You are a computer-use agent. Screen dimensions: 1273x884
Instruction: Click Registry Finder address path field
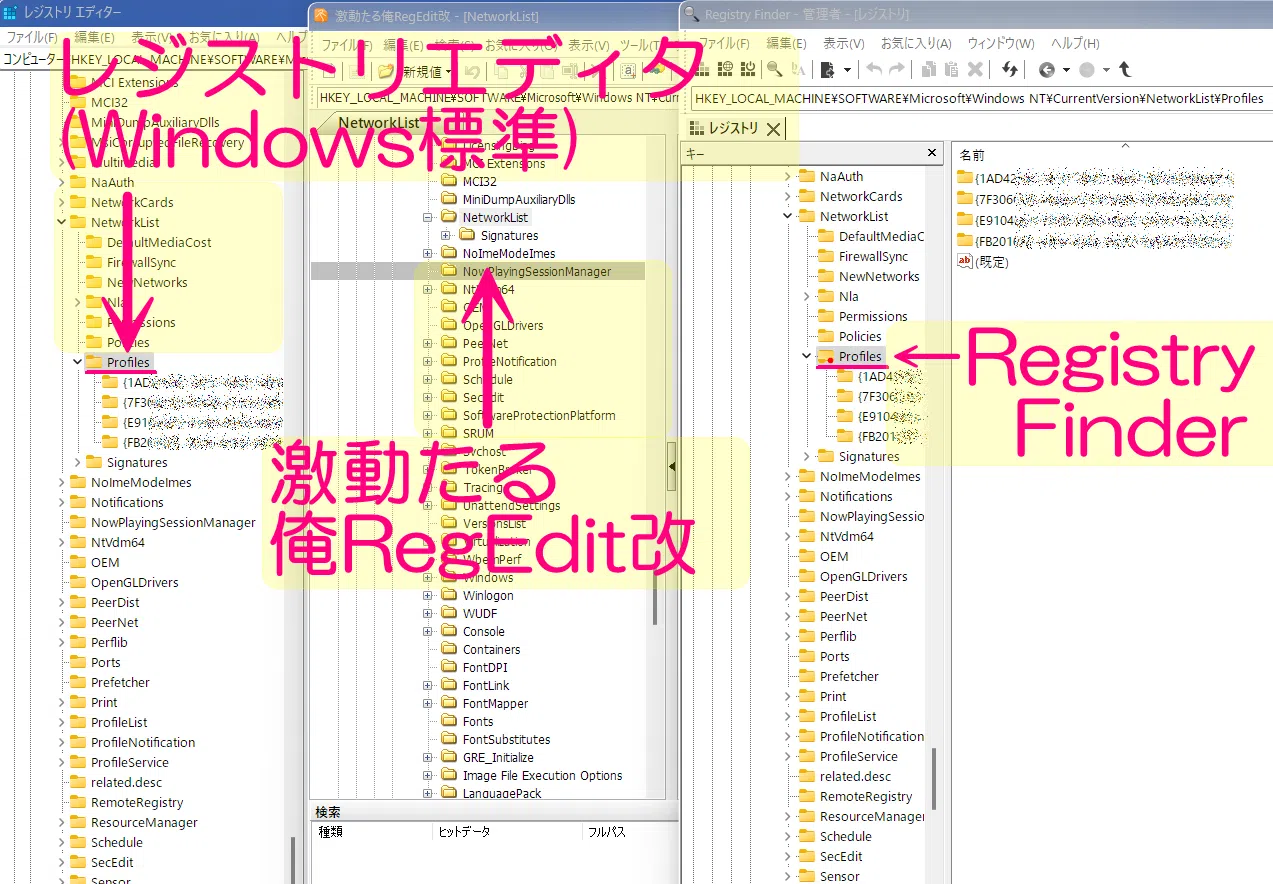tap(980, 98)
